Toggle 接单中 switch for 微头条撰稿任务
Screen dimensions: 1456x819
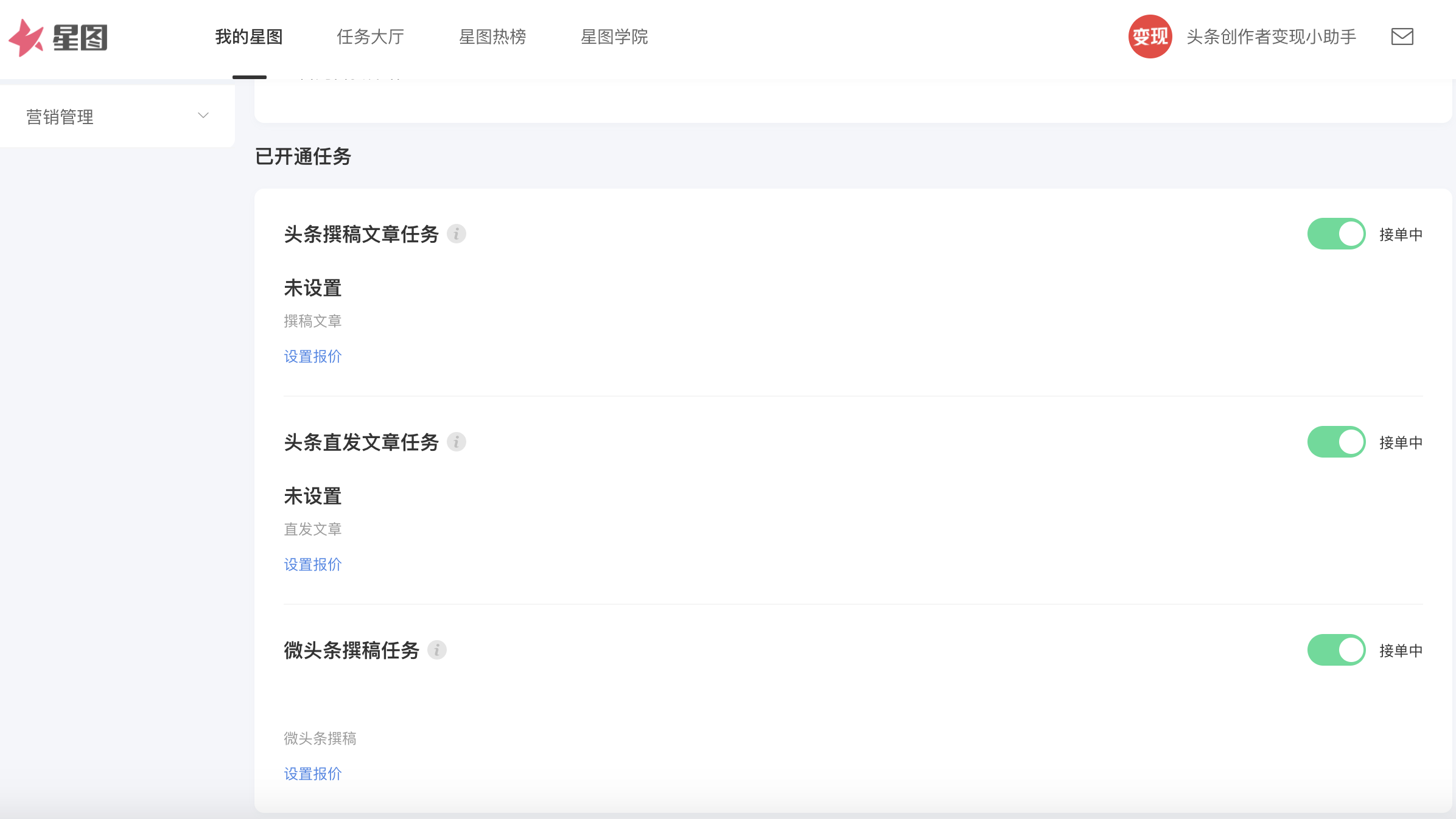(1336, 650)
